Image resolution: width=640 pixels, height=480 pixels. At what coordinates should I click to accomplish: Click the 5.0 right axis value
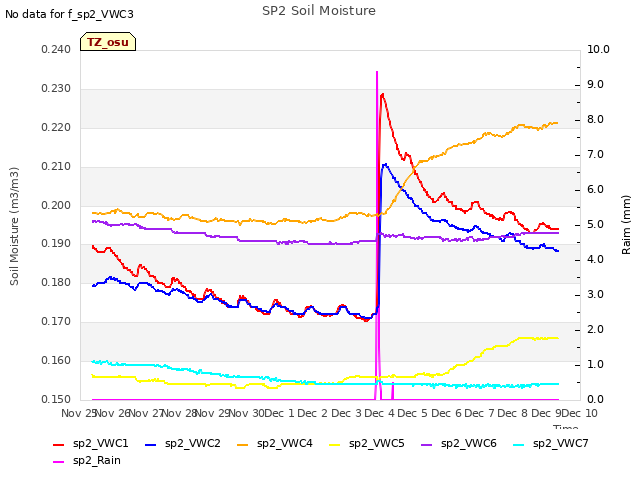[596, 224]
